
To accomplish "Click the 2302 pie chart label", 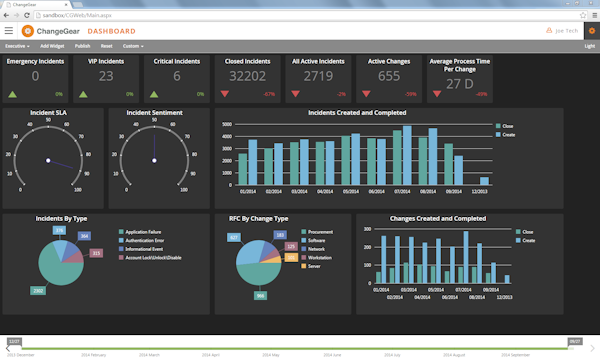I will click(x=38, y=291).
